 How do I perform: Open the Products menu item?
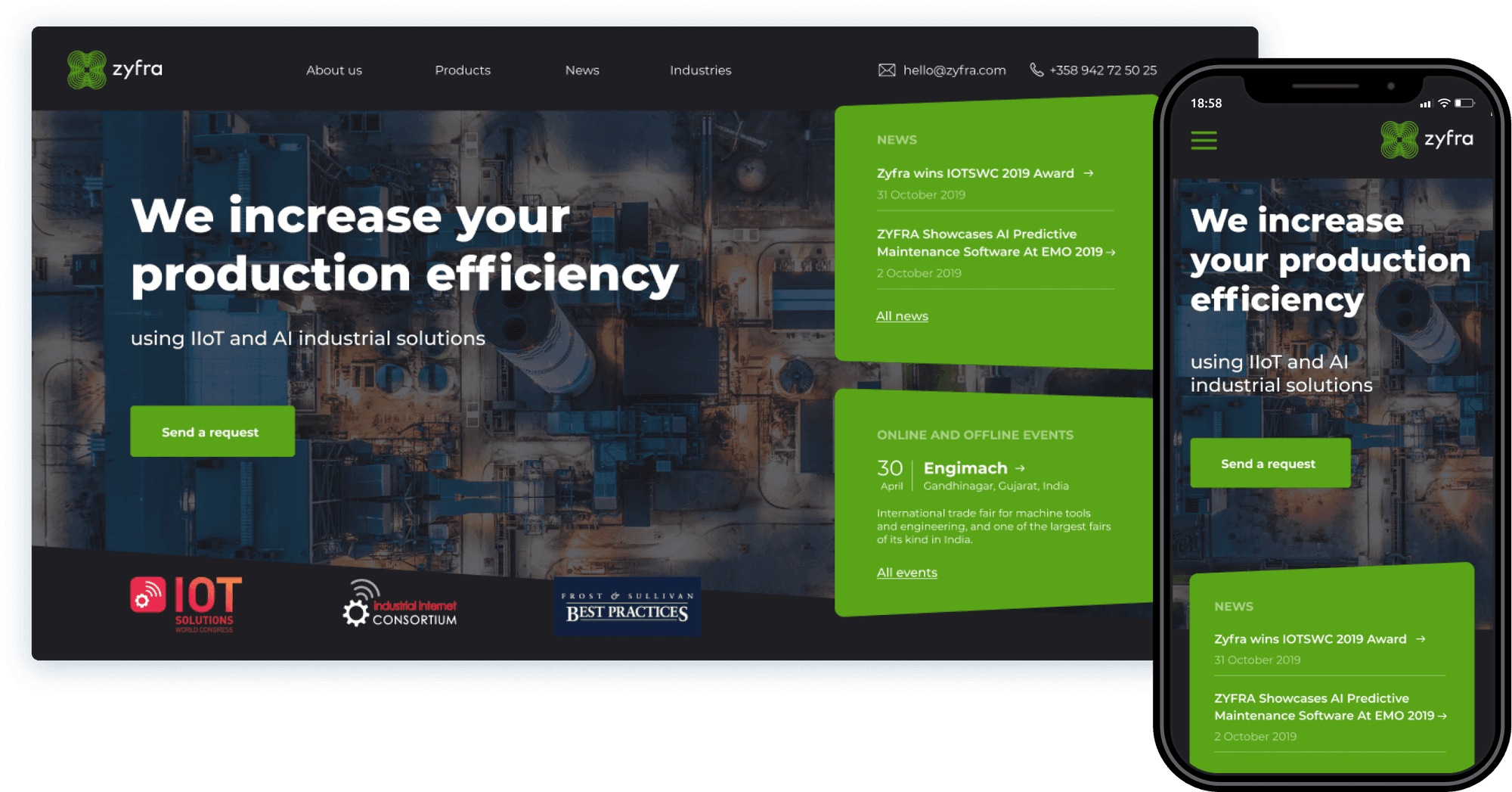click(463, 70)
